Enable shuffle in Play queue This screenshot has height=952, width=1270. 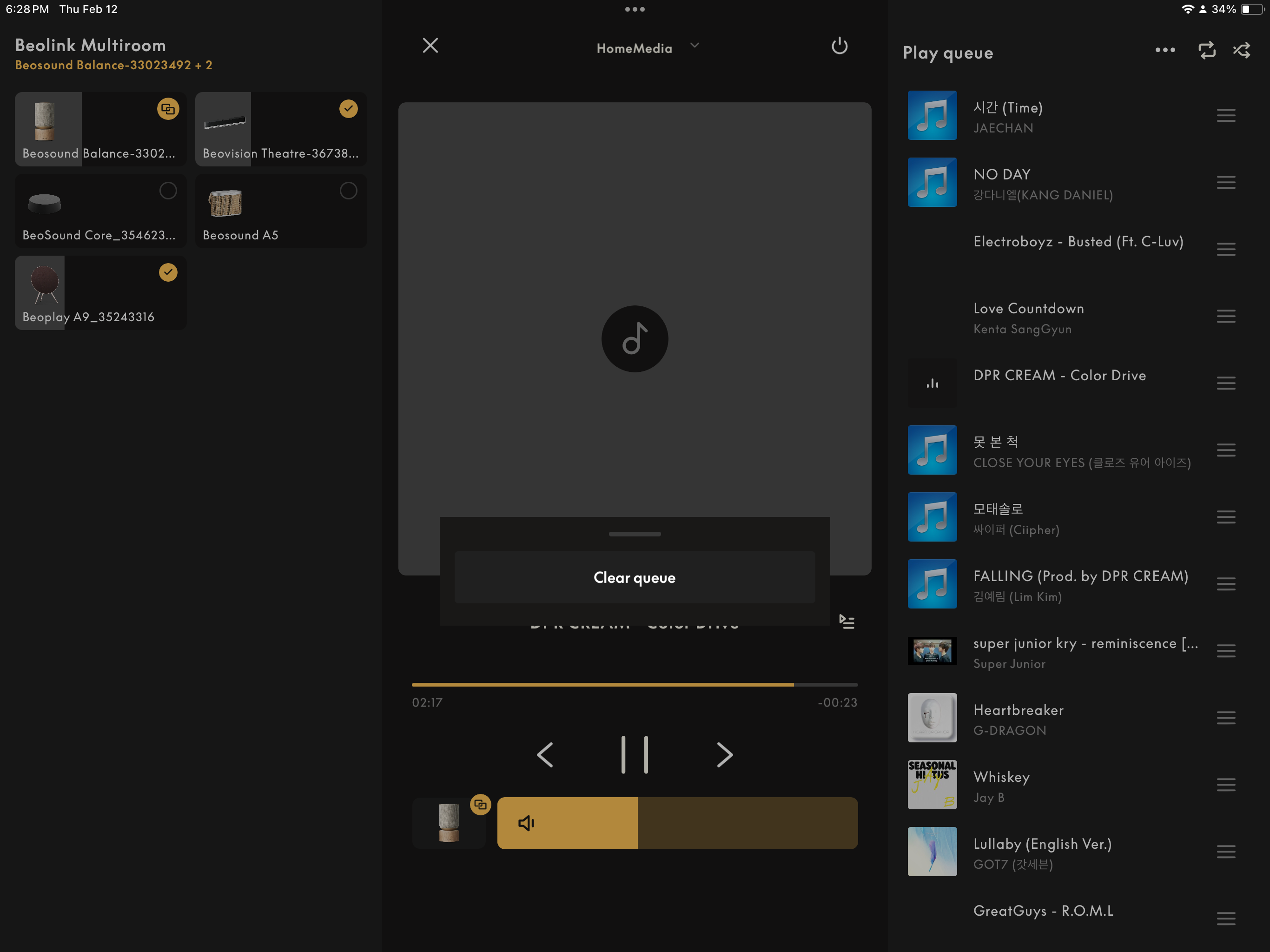[1241, 51]
